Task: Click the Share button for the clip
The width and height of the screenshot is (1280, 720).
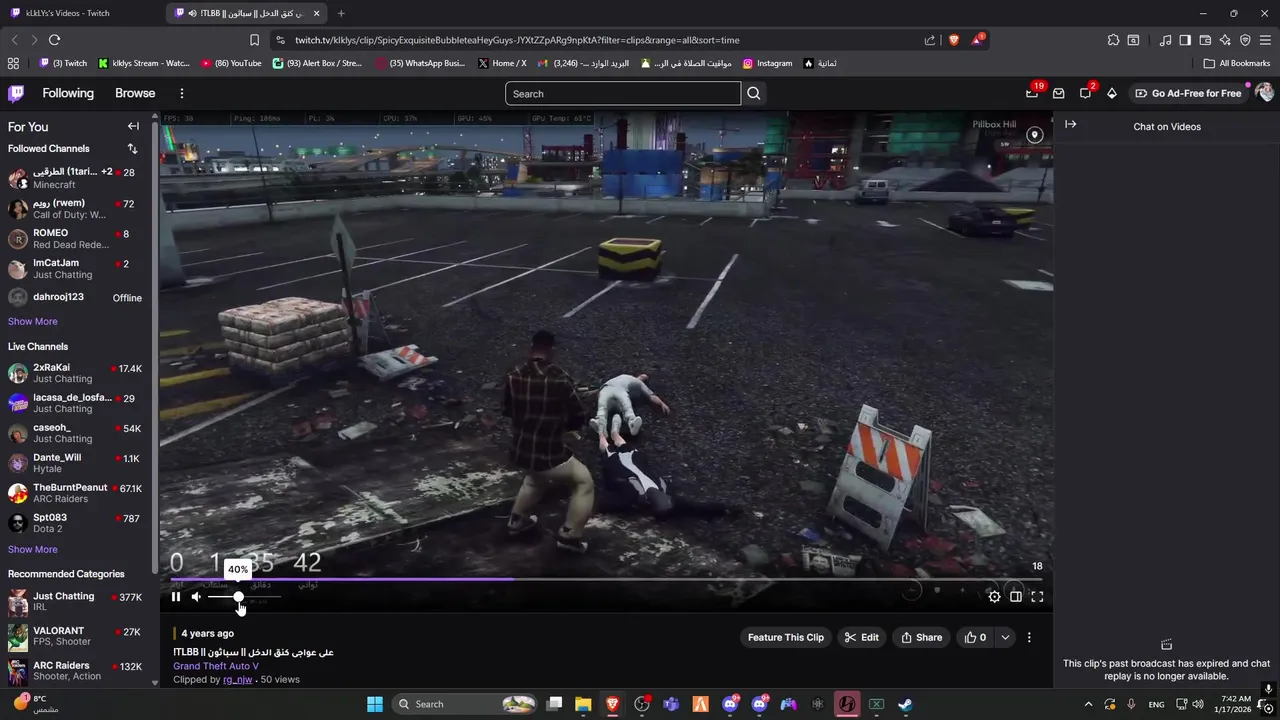Action: click(922, 637)
